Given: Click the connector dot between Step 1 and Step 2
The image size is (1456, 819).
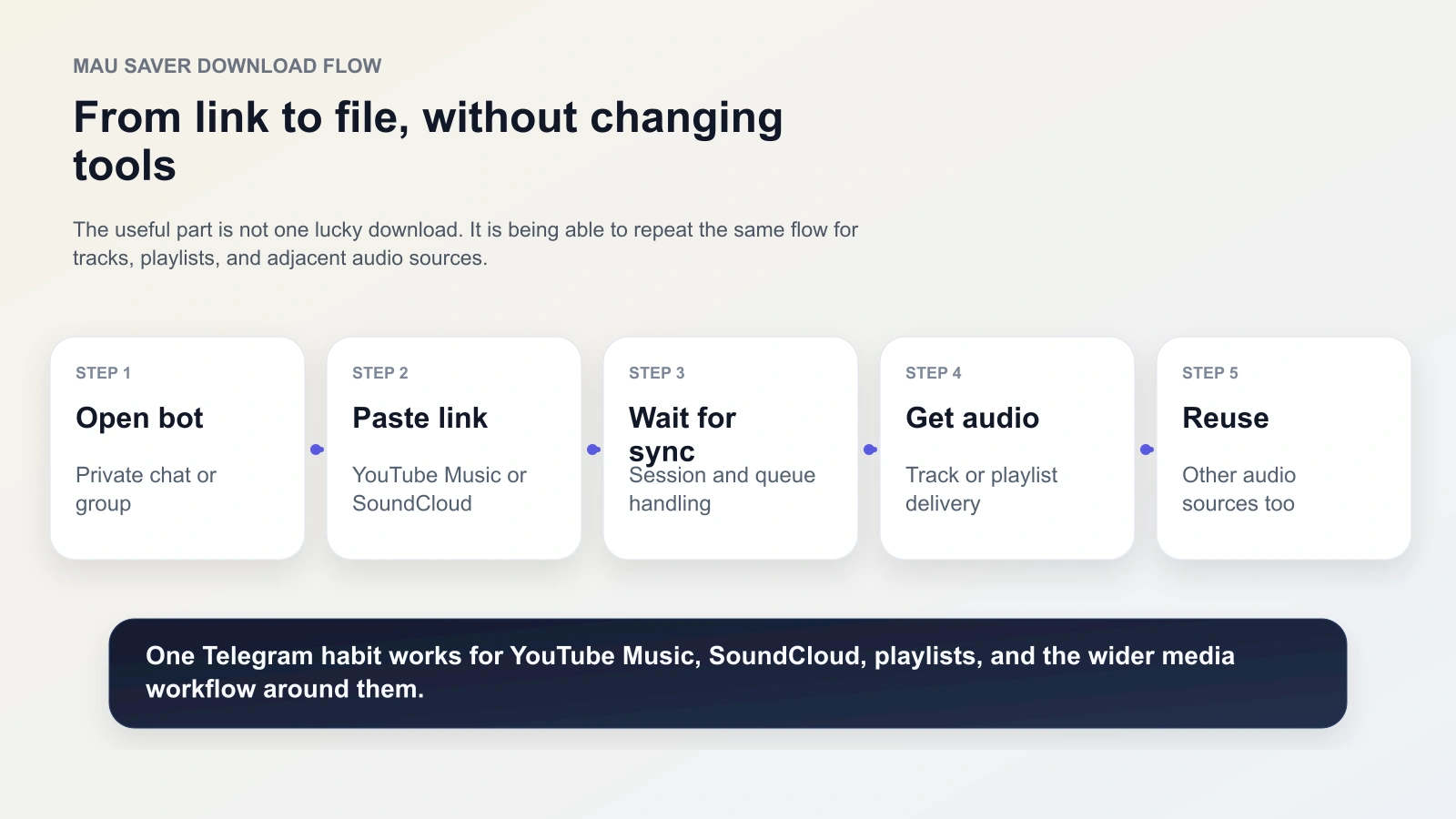Looking at the screenshot, I should tap(315, 448).
